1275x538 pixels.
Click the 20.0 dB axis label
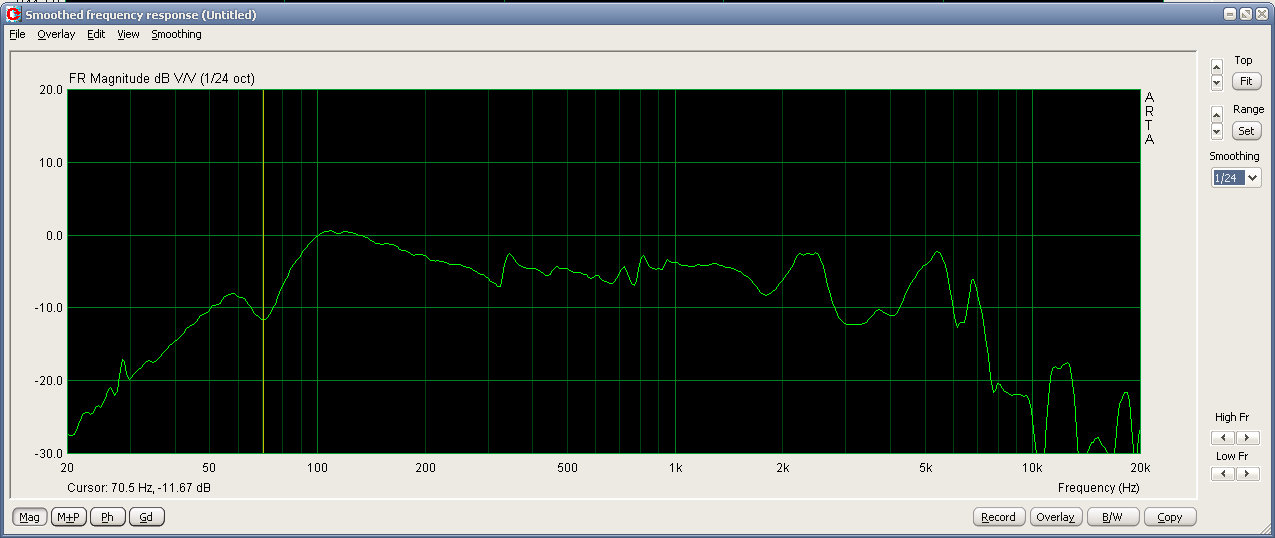(51, 90)
